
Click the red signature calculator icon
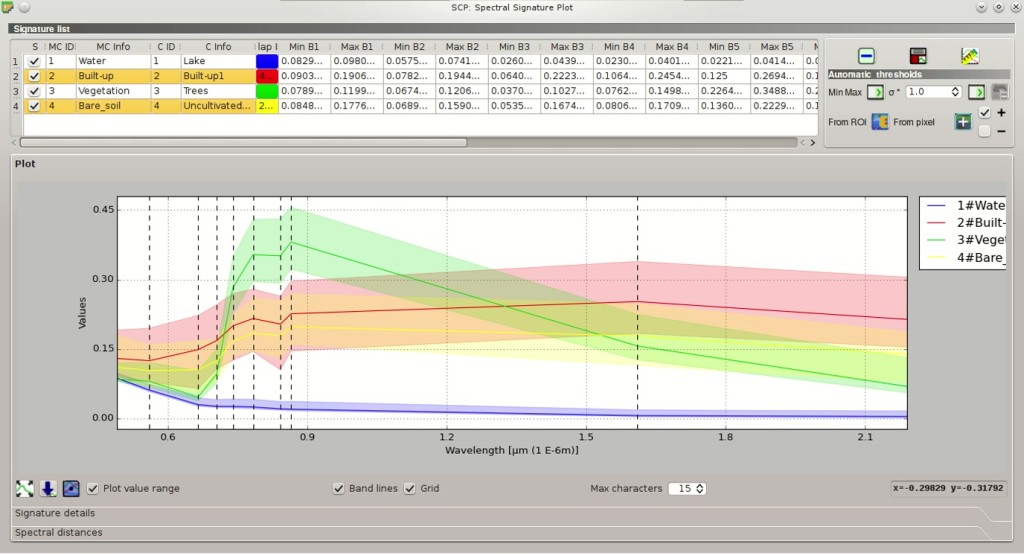[x=918, y=56]
